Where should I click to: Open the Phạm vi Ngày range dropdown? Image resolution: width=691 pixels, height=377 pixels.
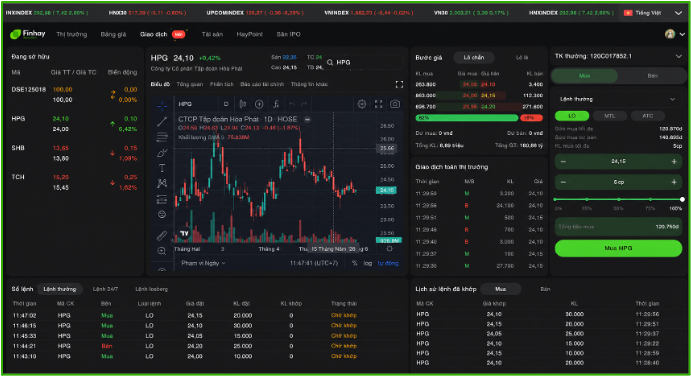[x=203, y=263]
